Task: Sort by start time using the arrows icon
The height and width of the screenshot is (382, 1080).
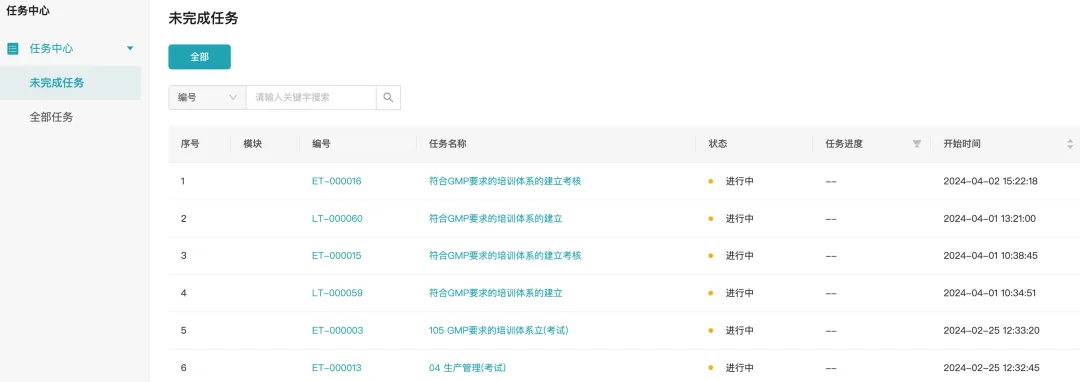Action: point(1070,144)
